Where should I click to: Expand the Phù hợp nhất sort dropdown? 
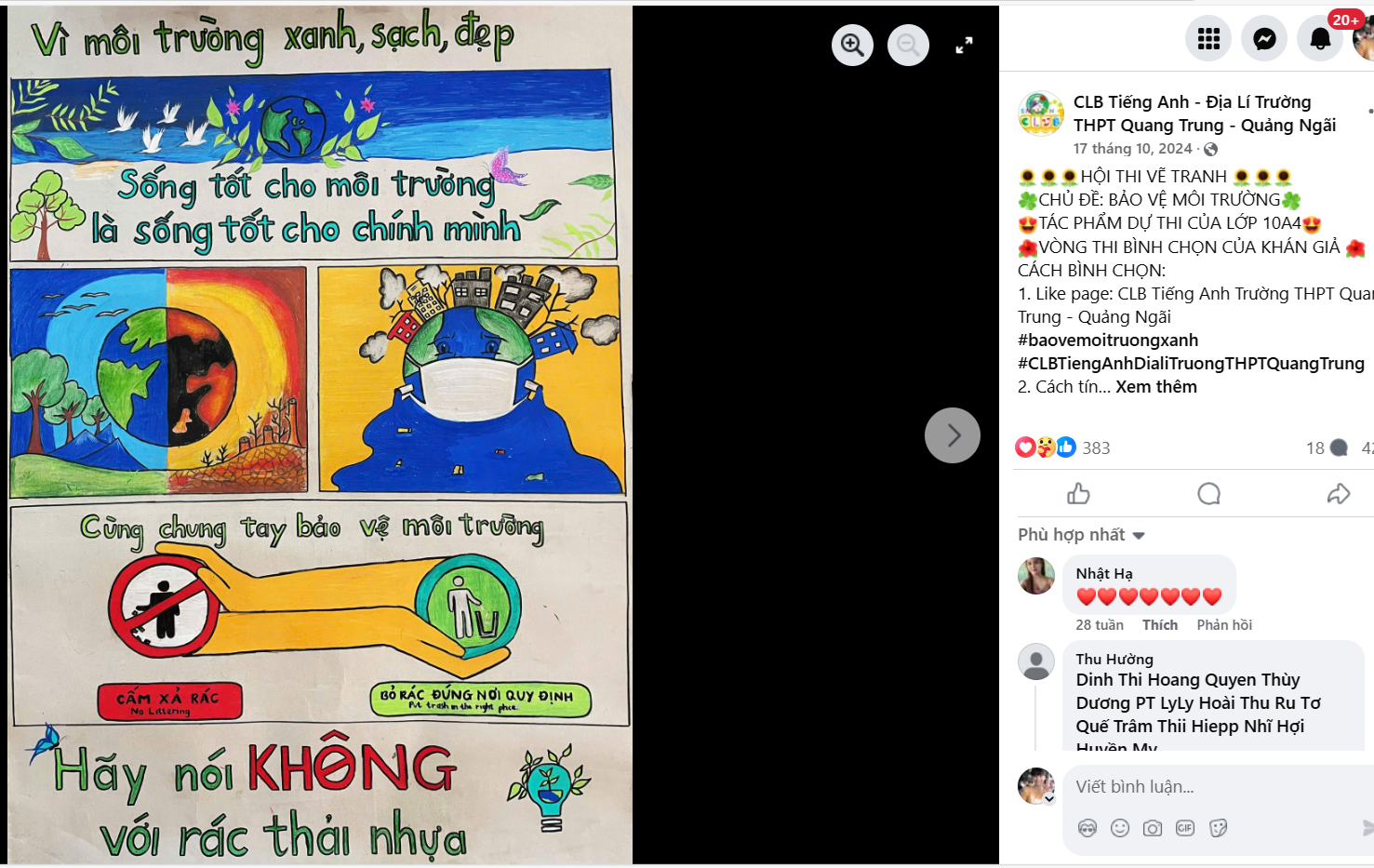click(x=1082, y=535)
